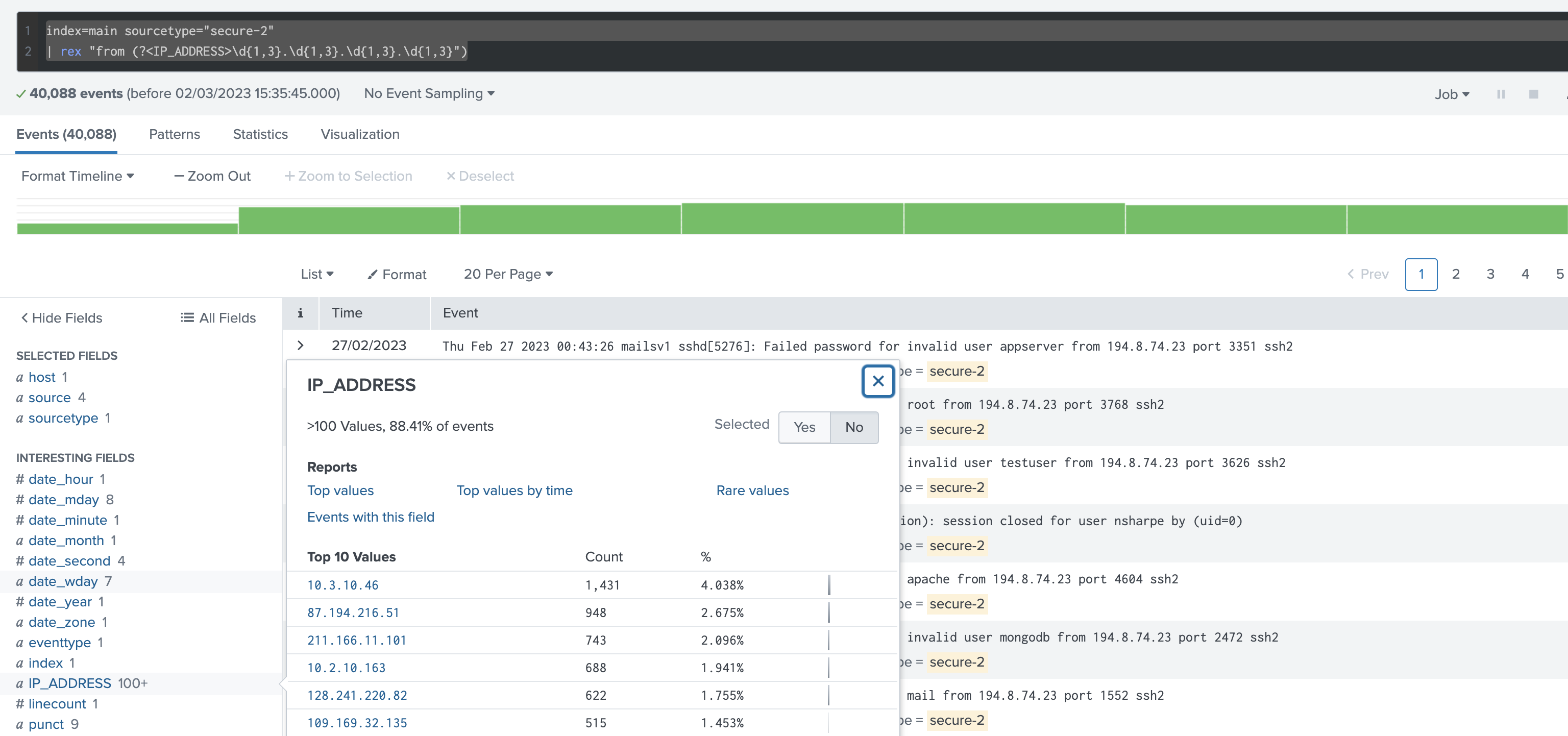The width and height of the screenshot is (1568, 736).
Task: Click the Top values report link
Action: (x=340, y=490)
